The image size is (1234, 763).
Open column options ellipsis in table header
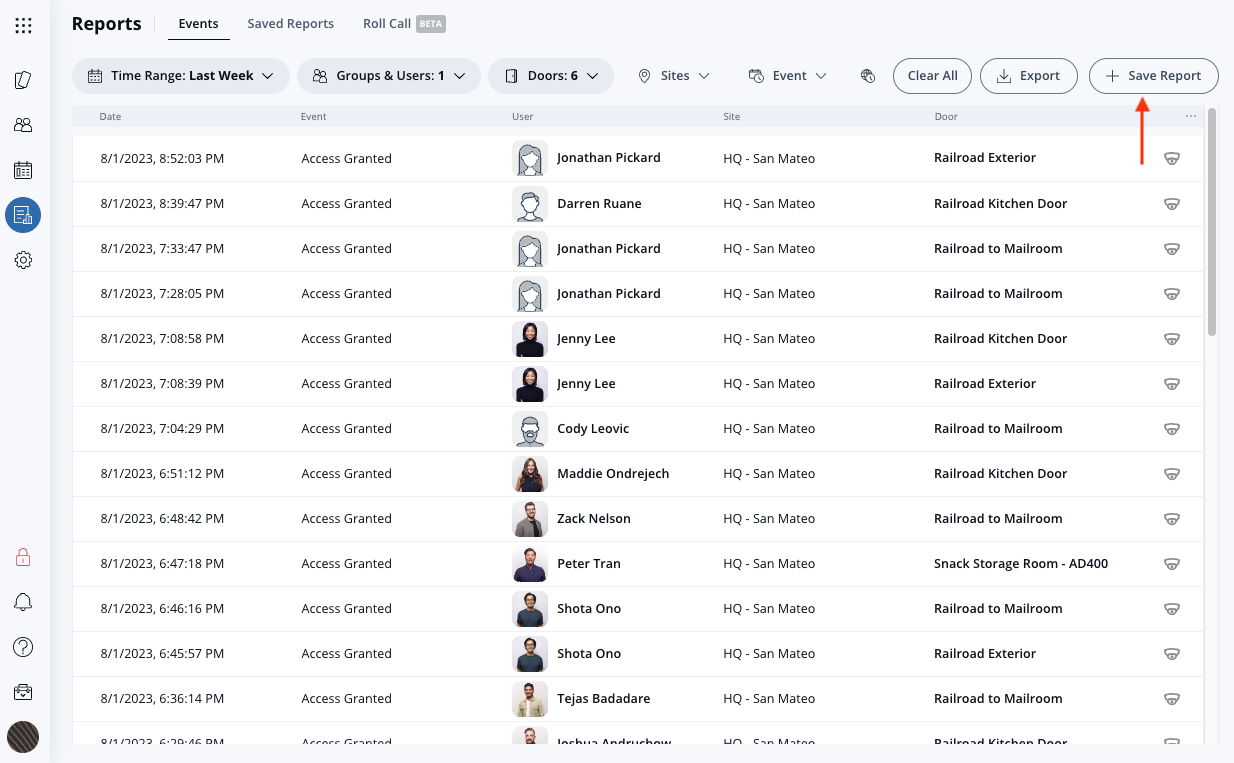[1190, 116]
